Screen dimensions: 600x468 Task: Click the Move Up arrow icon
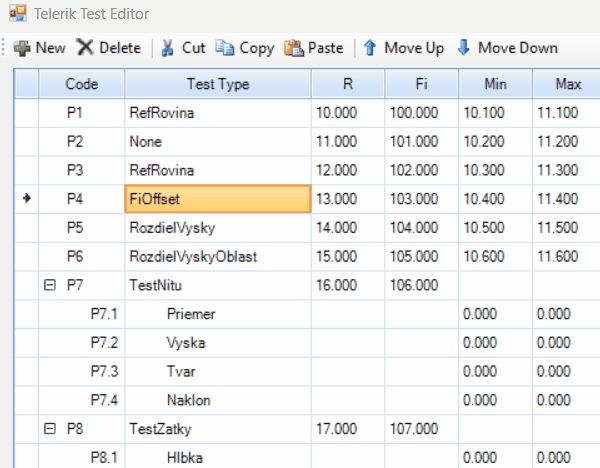370,47
